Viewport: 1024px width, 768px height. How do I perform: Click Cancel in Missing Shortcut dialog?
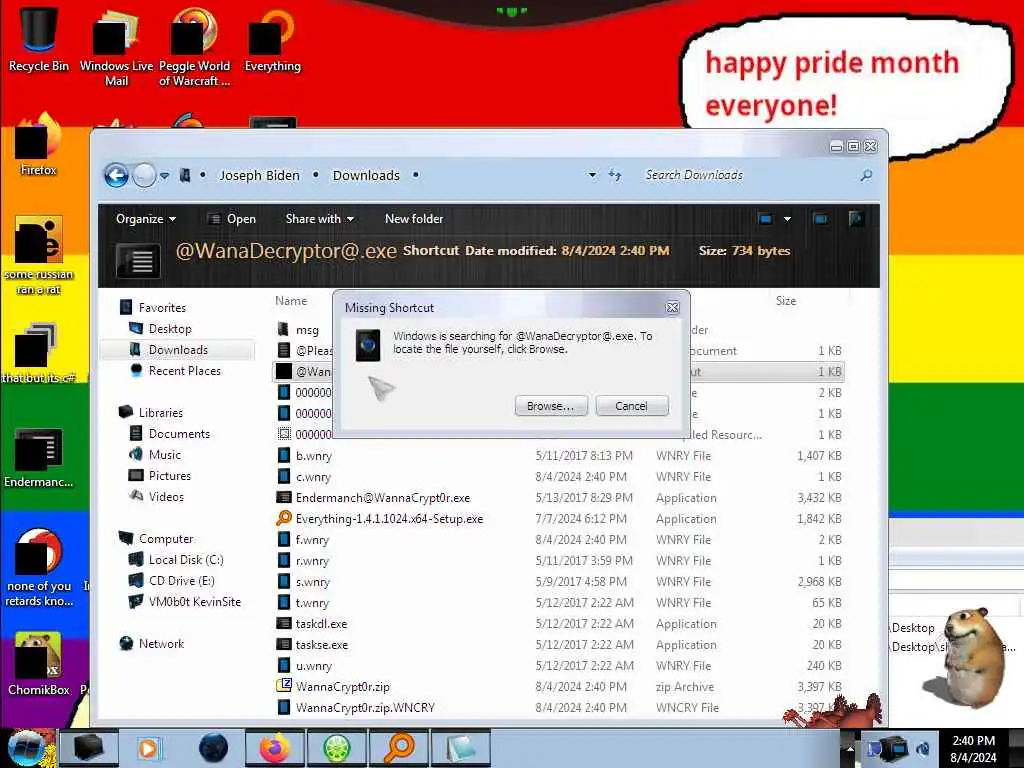[x=632, y=406]
